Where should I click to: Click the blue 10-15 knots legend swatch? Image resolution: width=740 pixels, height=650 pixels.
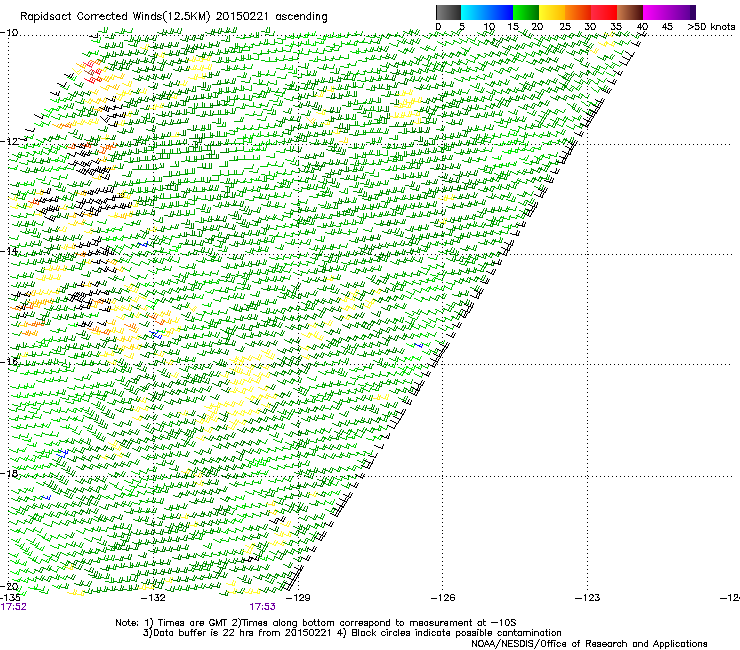[x=500, y=12]
